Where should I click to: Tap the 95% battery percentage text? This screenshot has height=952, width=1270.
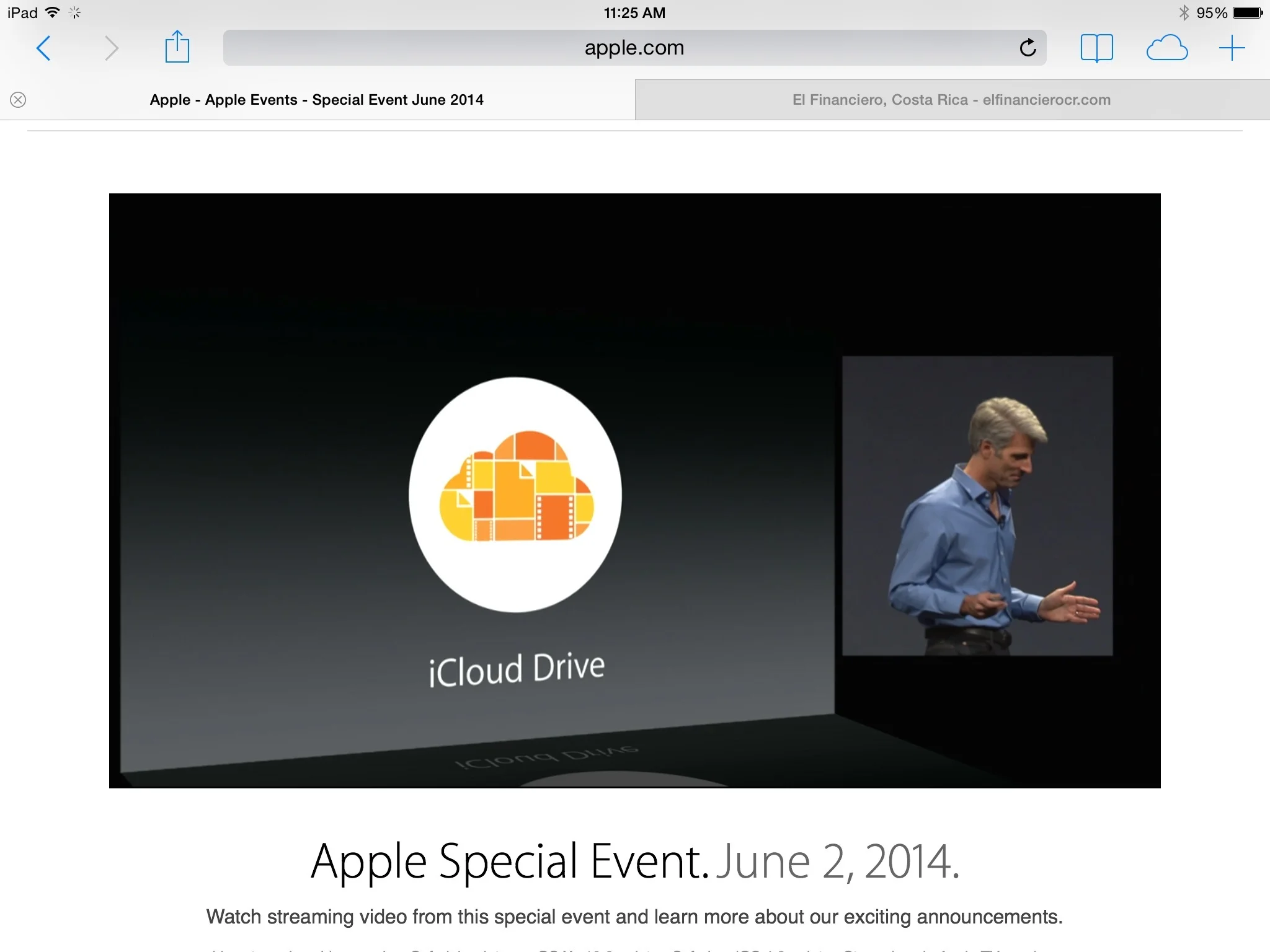coord(1212,13)
